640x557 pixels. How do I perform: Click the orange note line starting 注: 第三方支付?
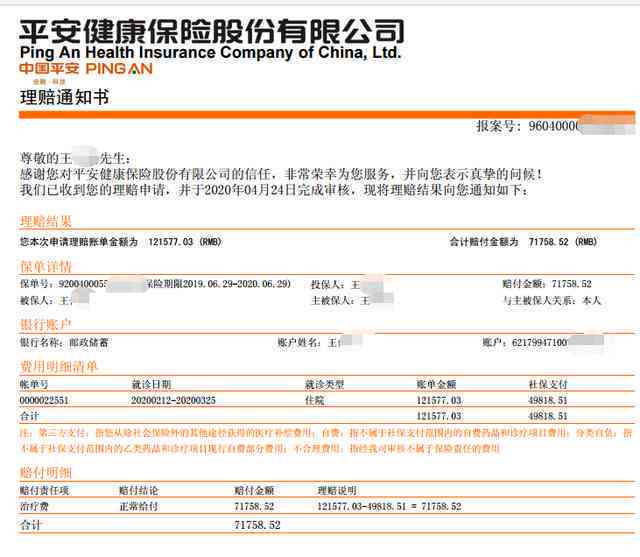pyautogui.click(x=326, y=433)
